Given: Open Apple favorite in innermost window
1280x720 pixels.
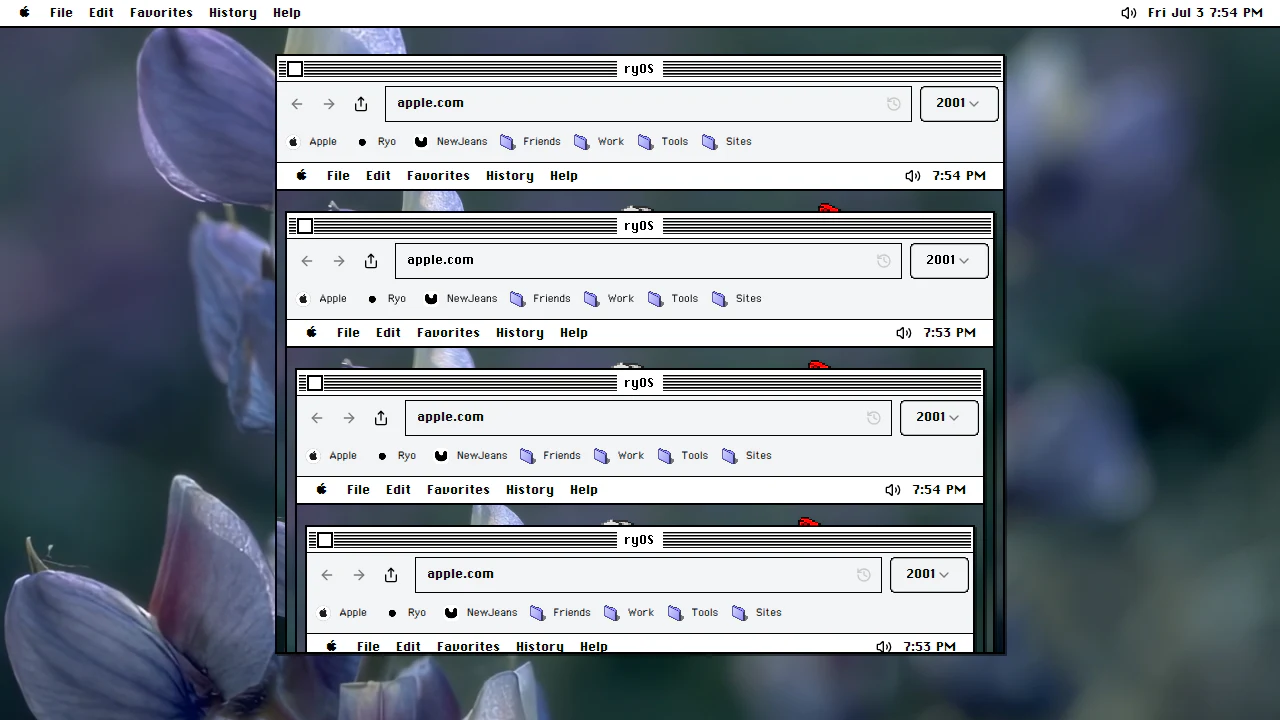Looking at the screenshot, I should click(x=343, y=613).
